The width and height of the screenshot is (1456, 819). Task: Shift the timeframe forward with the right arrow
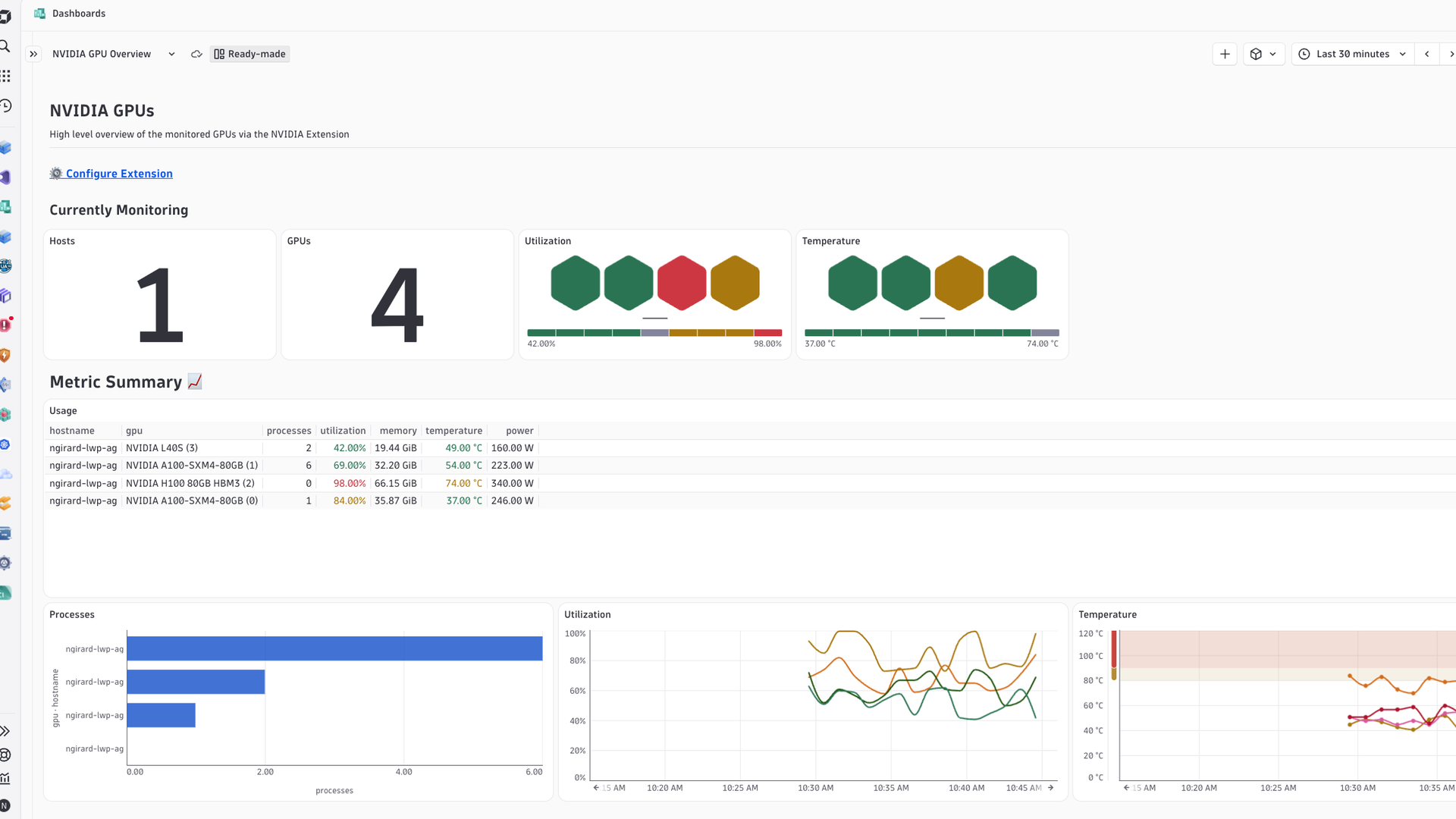1450,54
